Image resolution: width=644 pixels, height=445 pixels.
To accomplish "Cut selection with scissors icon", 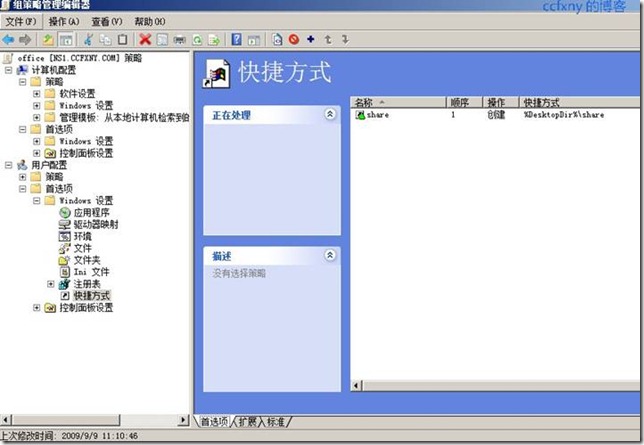I will tap(88, 40).
